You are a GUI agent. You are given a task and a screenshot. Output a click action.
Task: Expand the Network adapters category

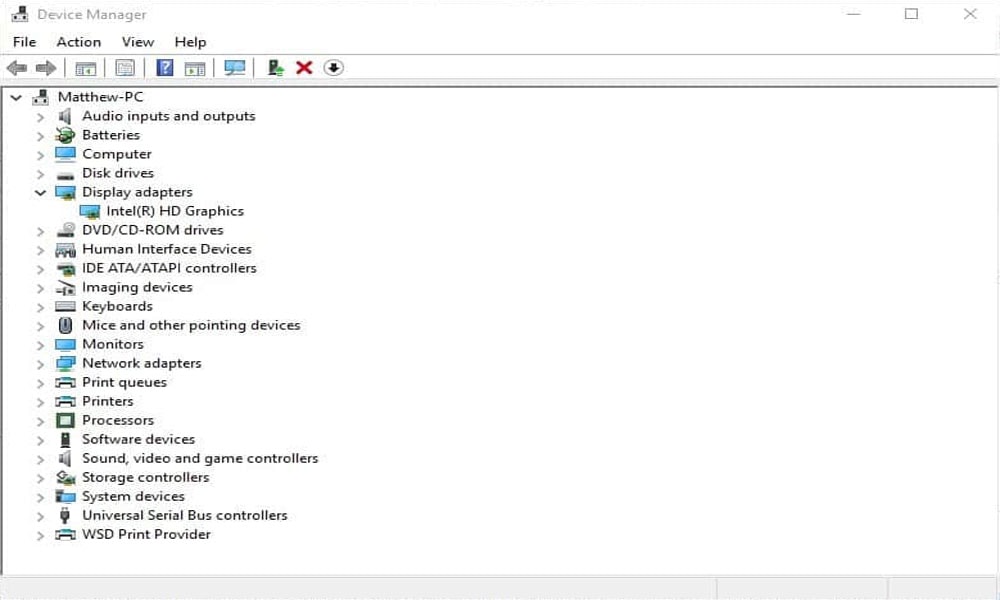(x=40, y=364)
